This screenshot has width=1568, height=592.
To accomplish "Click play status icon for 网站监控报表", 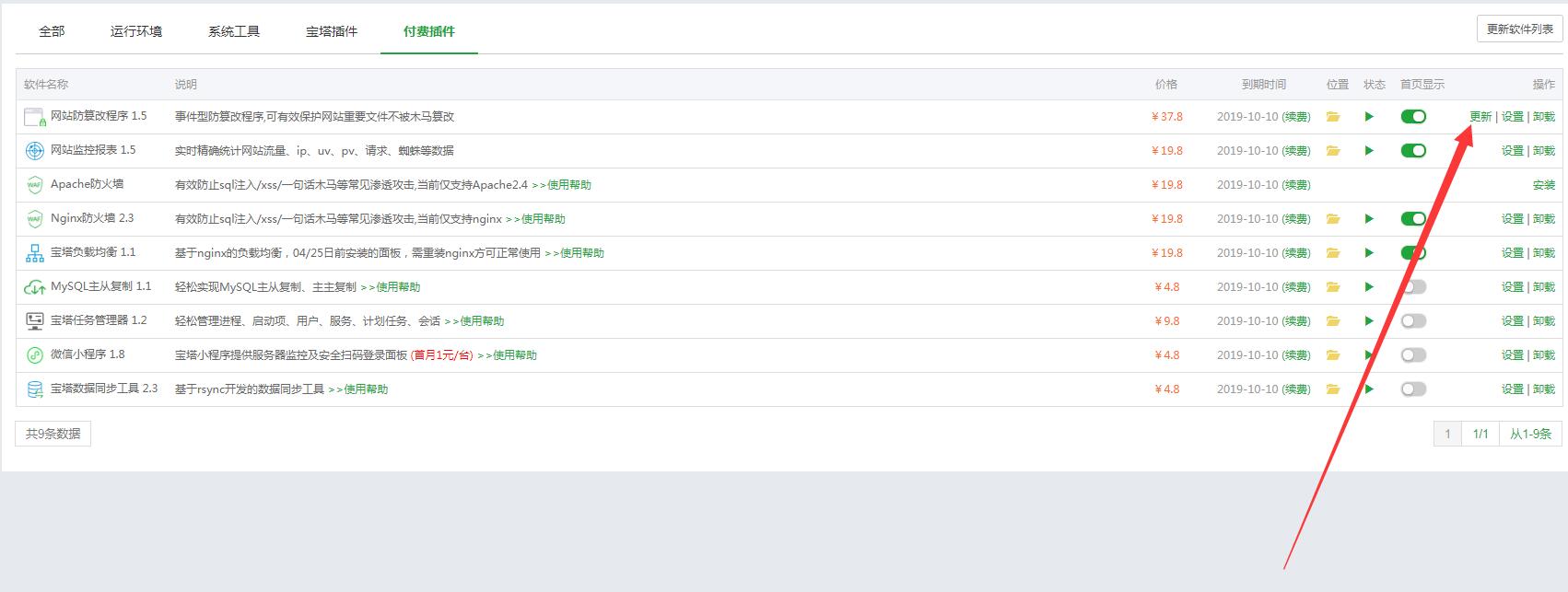I will (1370, 151).
